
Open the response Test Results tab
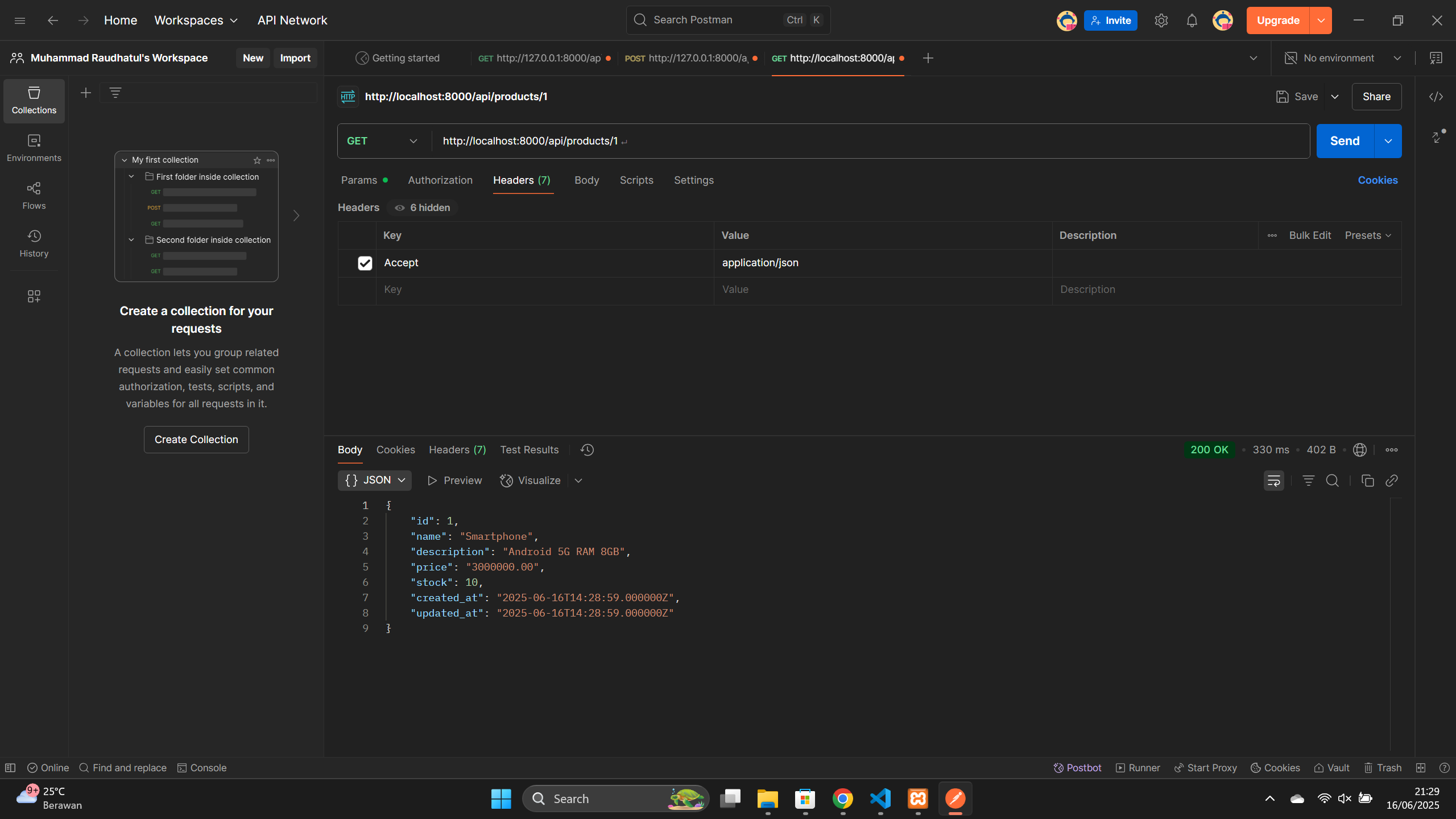(x=529, y=450)
